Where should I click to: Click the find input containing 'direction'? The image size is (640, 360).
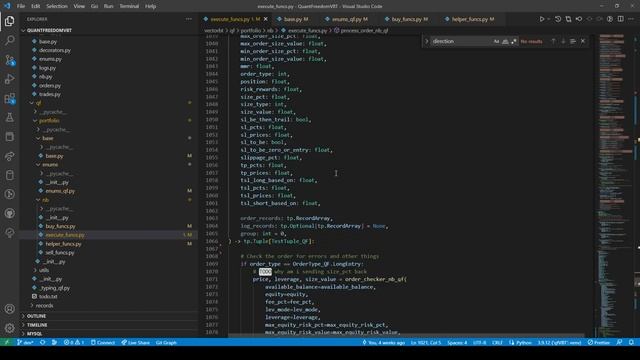pyautogui.click(x=461, y=41)
